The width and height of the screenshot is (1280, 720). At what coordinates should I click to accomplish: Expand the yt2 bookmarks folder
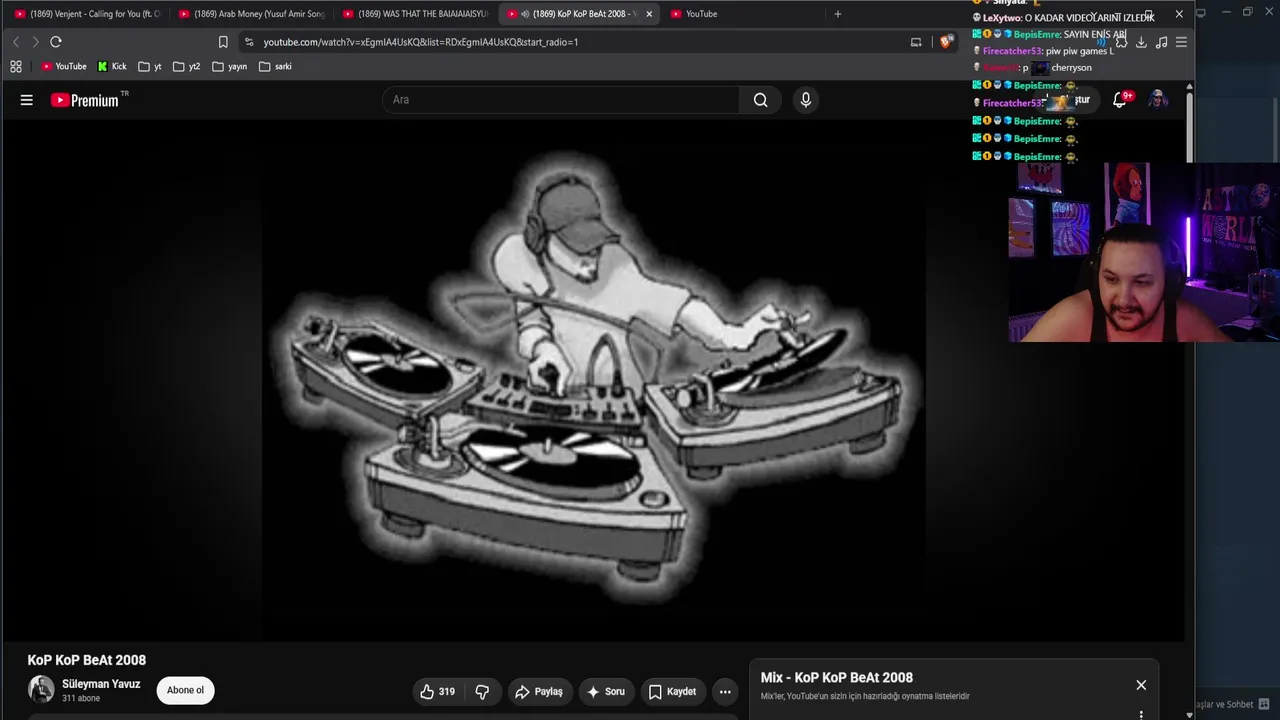coord(186,67)
